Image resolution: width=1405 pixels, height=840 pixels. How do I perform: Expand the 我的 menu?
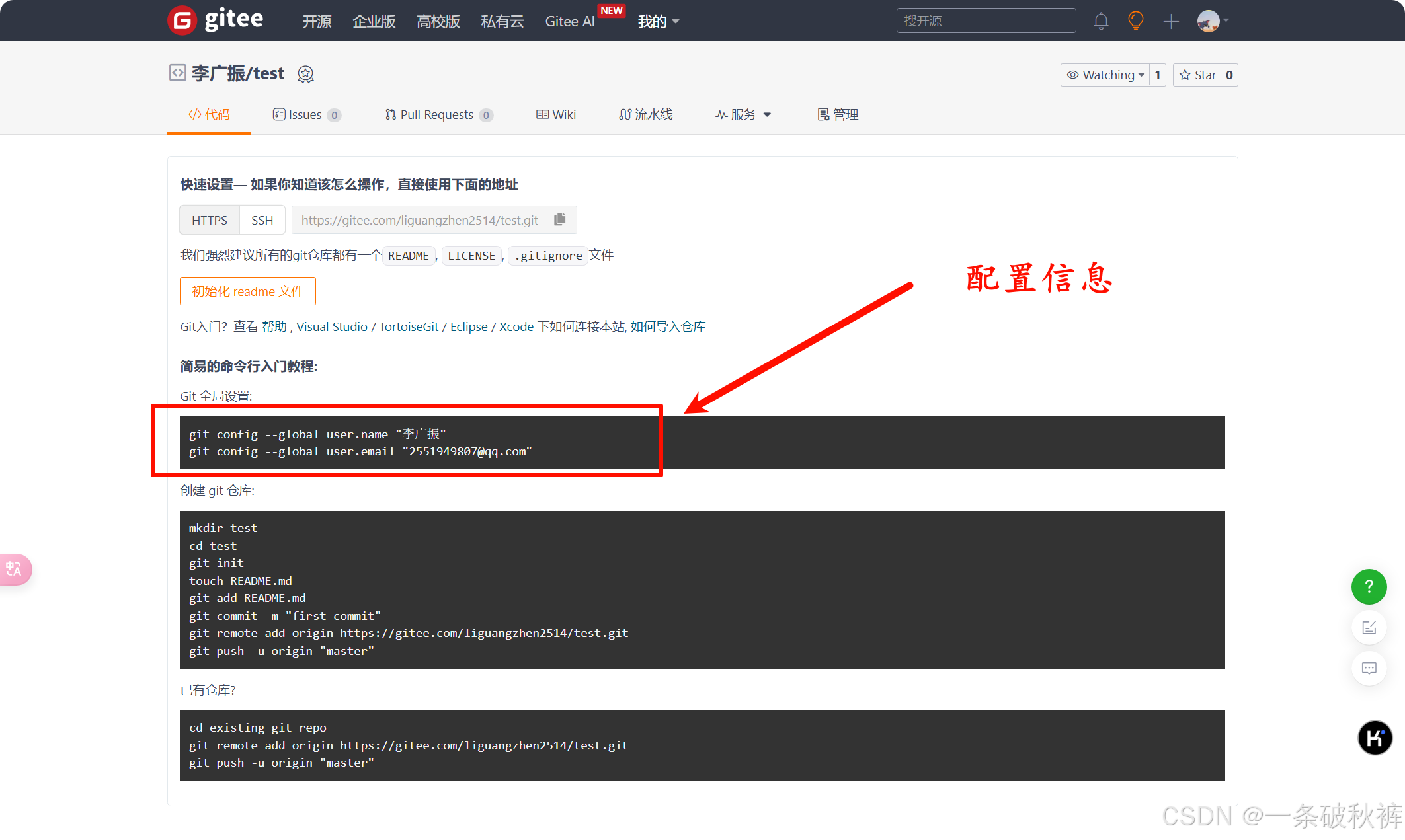click(659, 21)
